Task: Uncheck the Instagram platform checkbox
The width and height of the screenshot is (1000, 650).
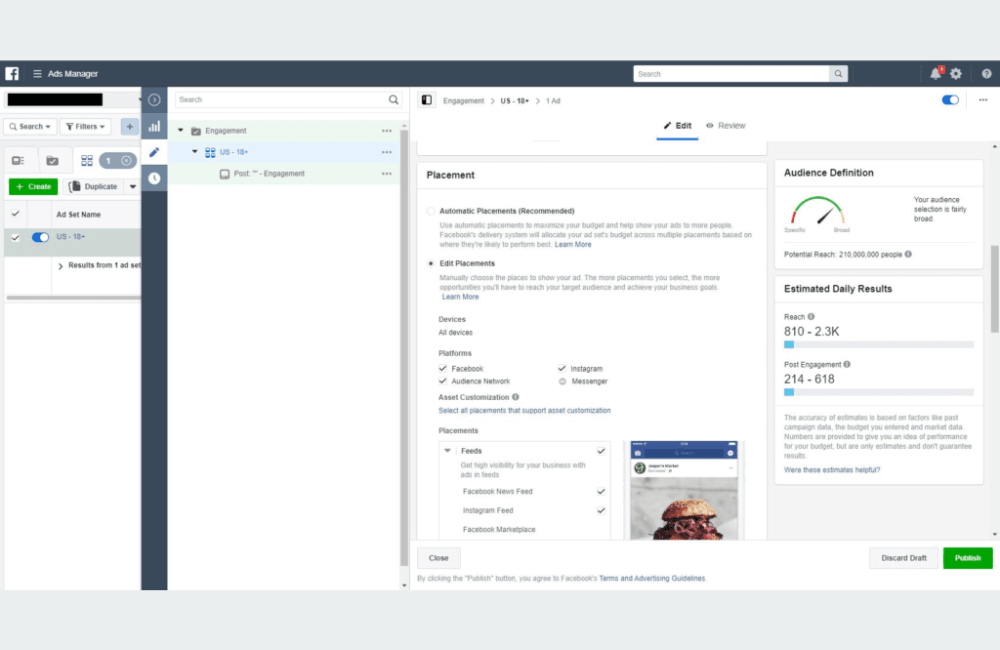Action: (x=562, y=369)
